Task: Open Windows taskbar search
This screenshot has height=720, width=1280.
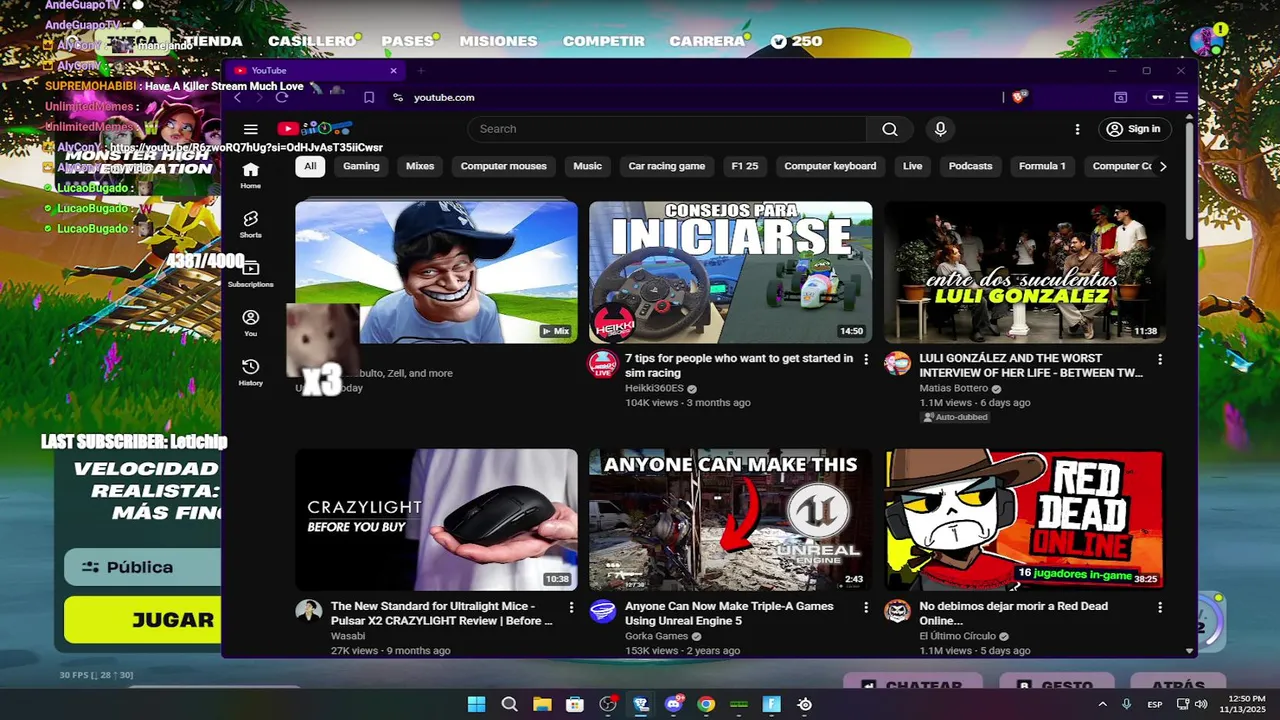Action: click(x=509, y=704)
